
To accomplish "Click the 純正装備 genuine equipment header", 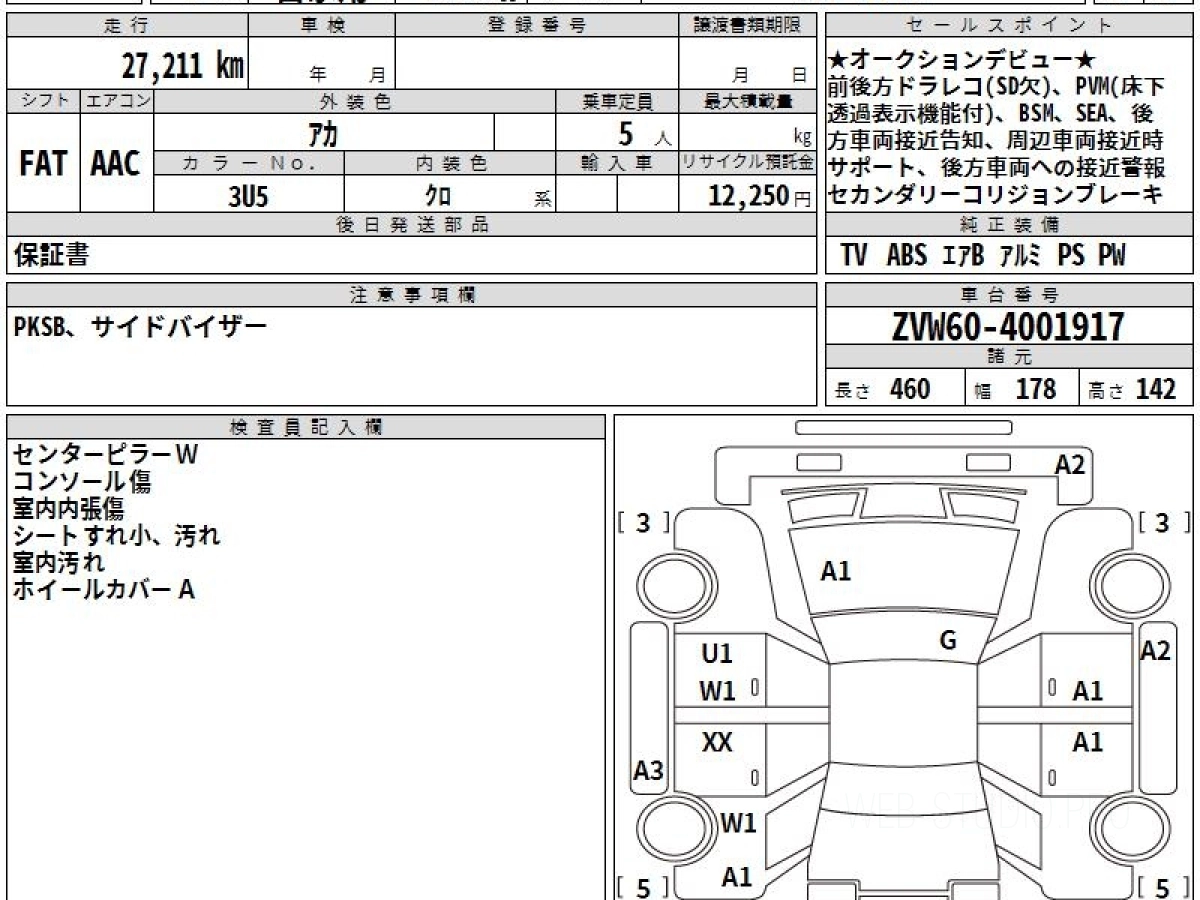I will point(1010,225).
